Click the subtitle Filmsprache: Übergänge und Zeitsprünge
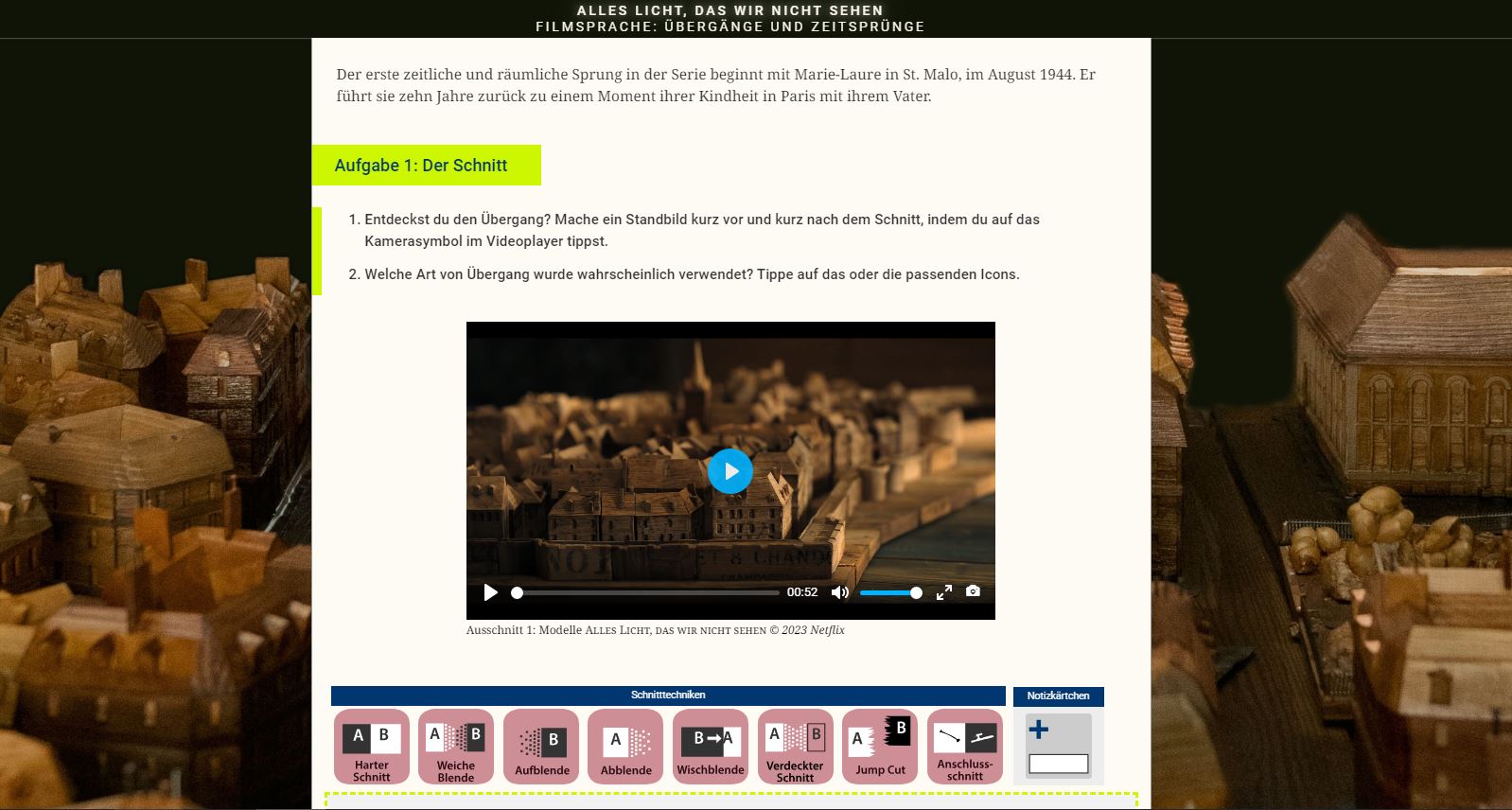1512x810 pixels. 730,26
